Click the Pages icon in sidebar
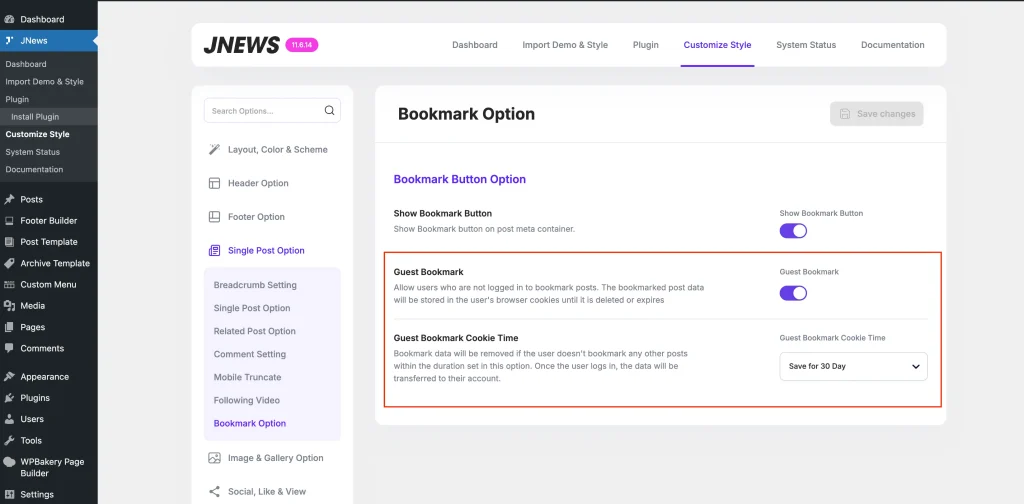1024x504 pixels. pos(9,327)
